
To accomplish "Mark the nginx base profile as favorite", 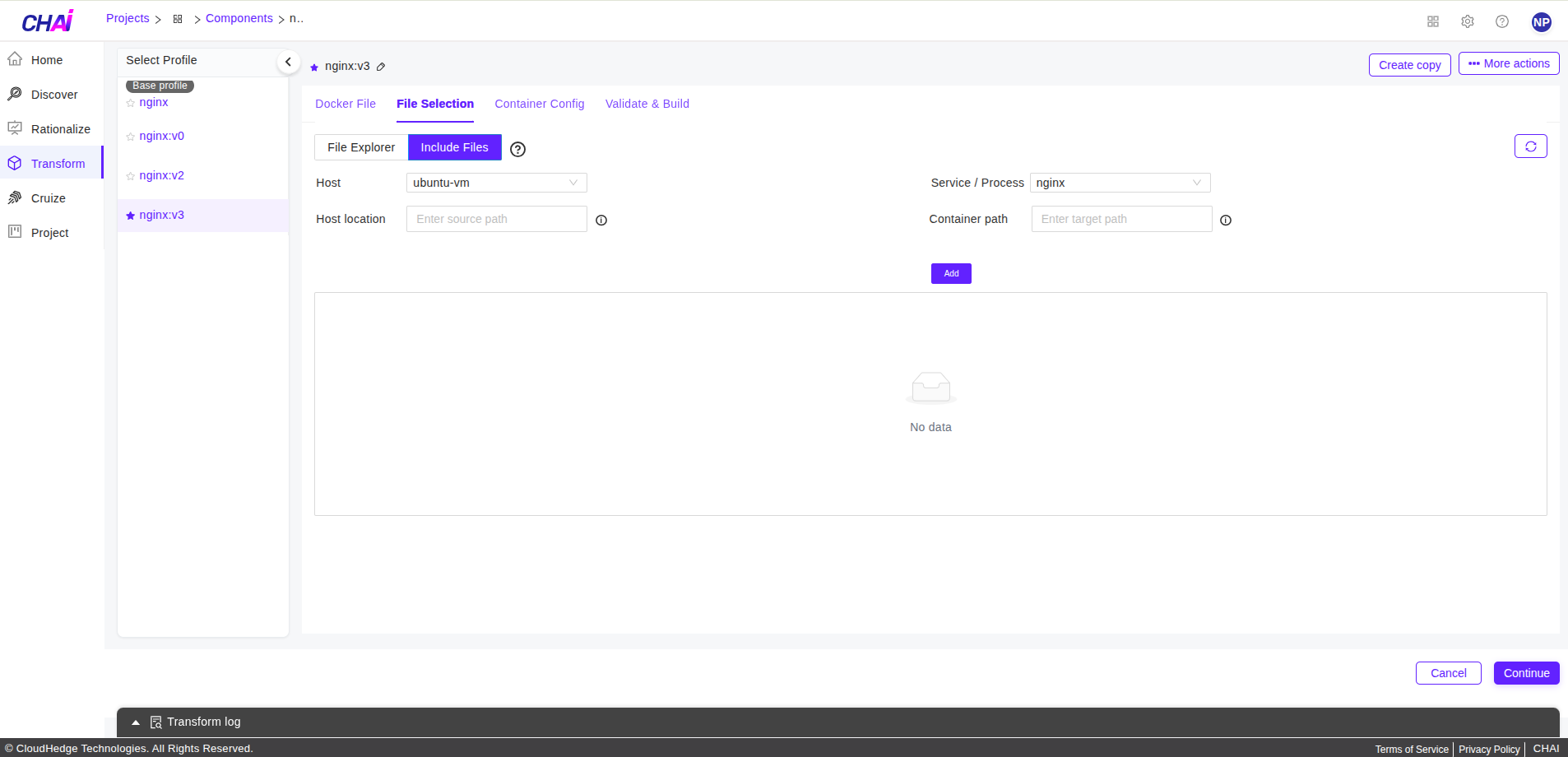I will 131,104.
